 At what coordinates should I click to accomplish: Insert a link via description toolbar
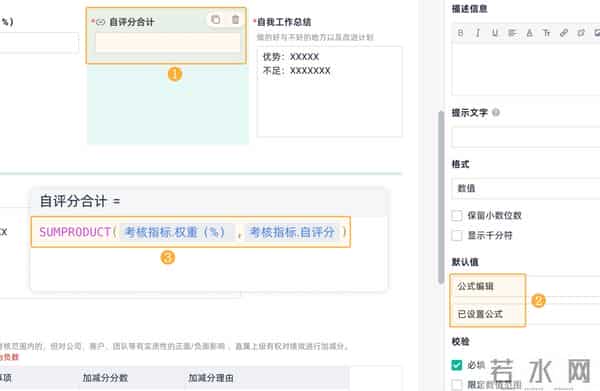pos(564,33)
